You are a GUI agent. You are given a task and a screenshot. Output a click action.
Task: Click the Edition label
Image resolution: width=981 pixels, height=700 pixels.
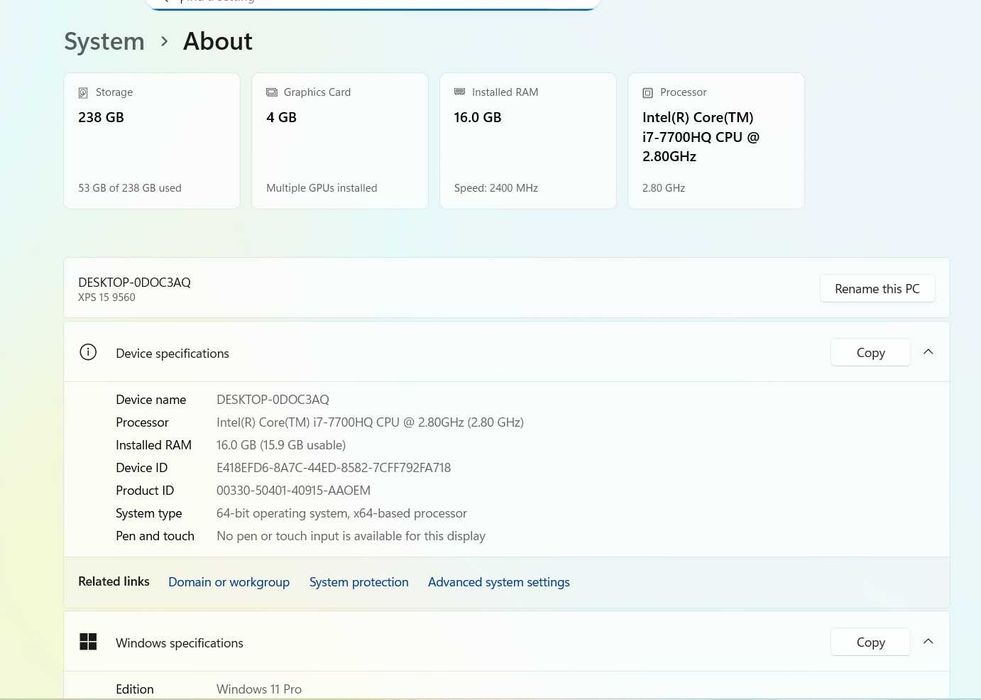coord(135,689)
